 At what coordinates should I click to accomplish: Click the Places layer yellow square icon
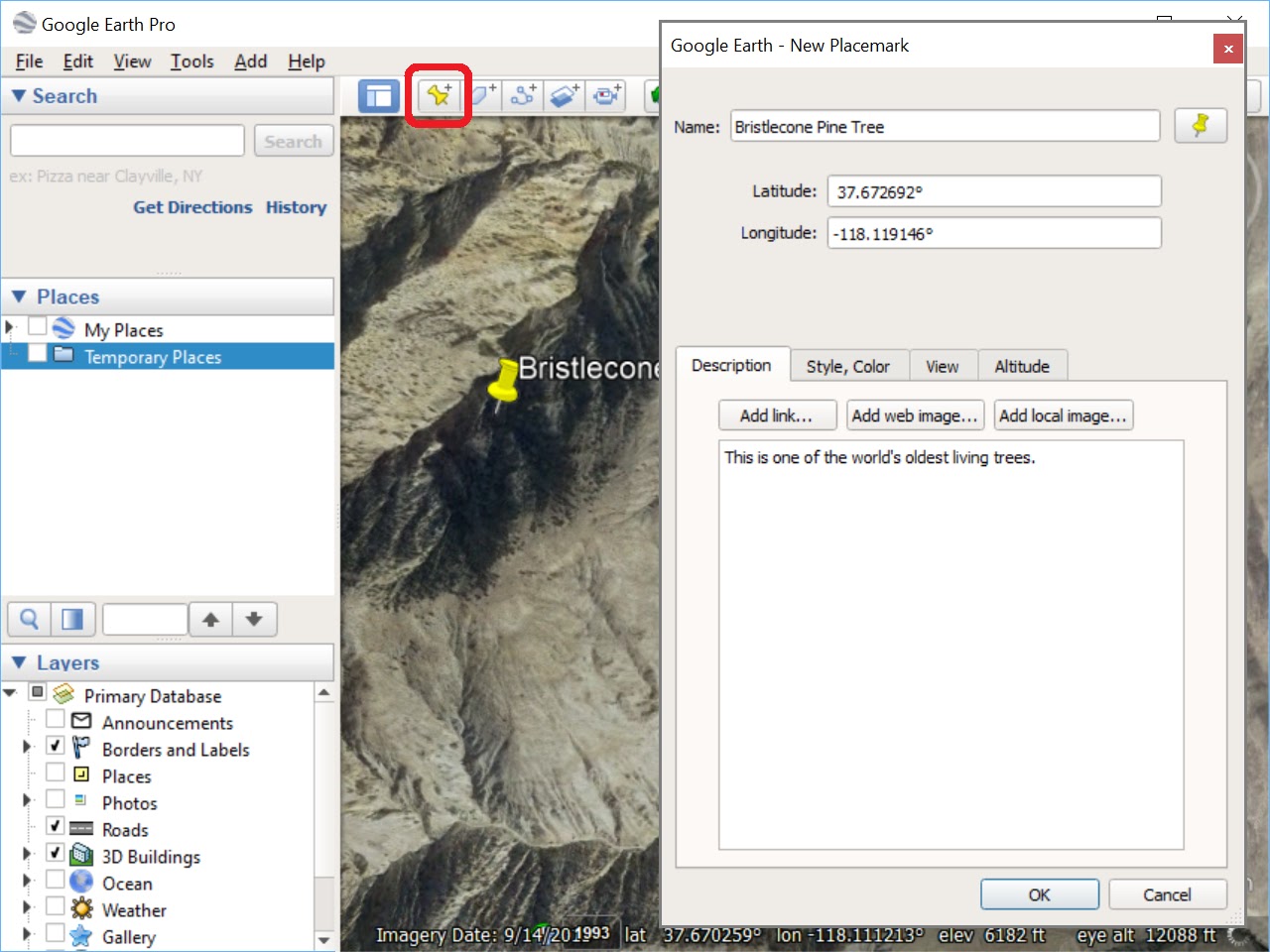coord(81,774)
